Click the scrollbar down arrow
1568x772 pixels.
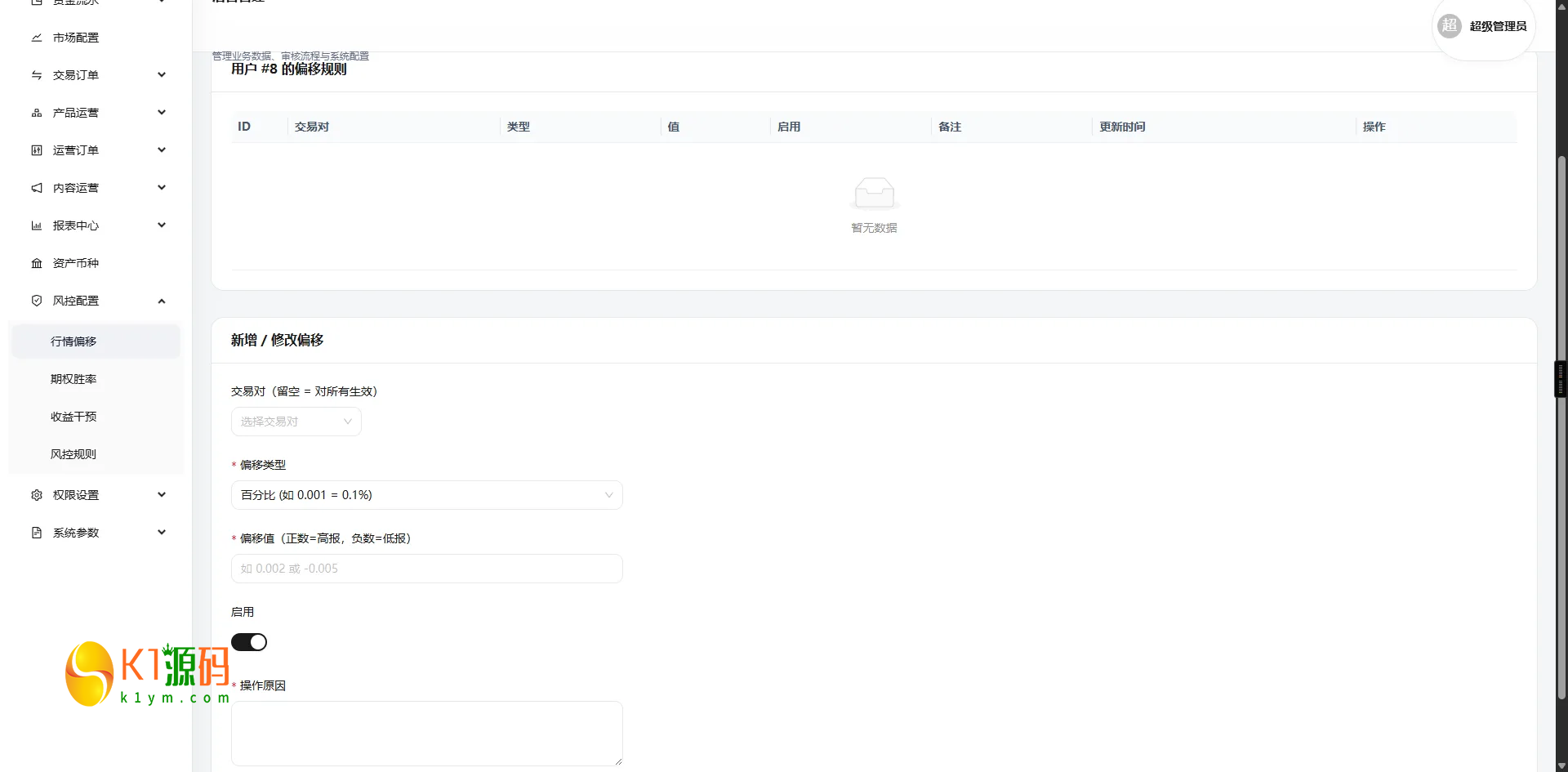click(x=1561, y=766)
